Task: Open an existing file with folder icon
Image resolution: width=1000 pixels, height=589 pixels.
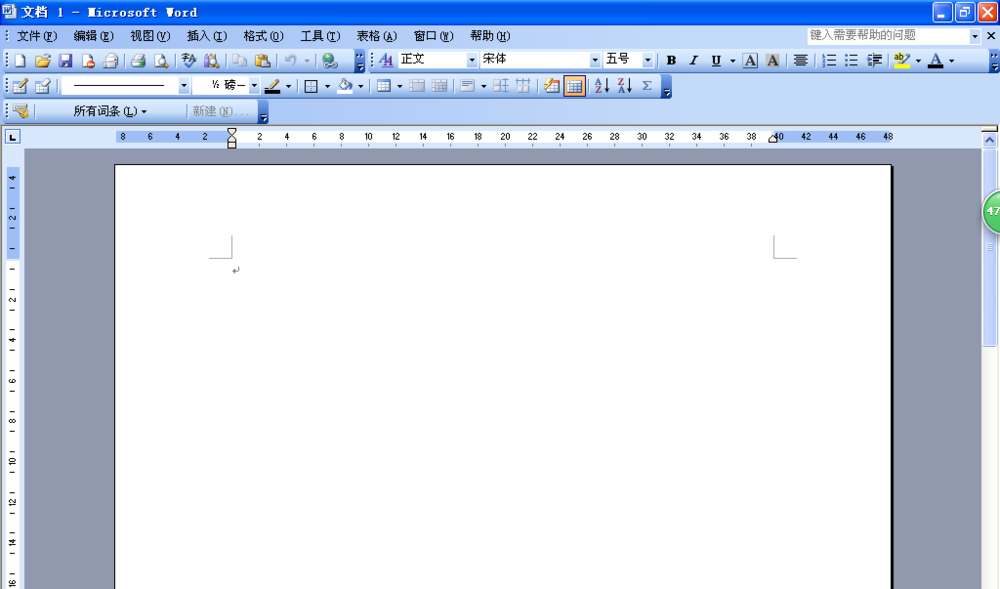Action: tap(43, 61)
